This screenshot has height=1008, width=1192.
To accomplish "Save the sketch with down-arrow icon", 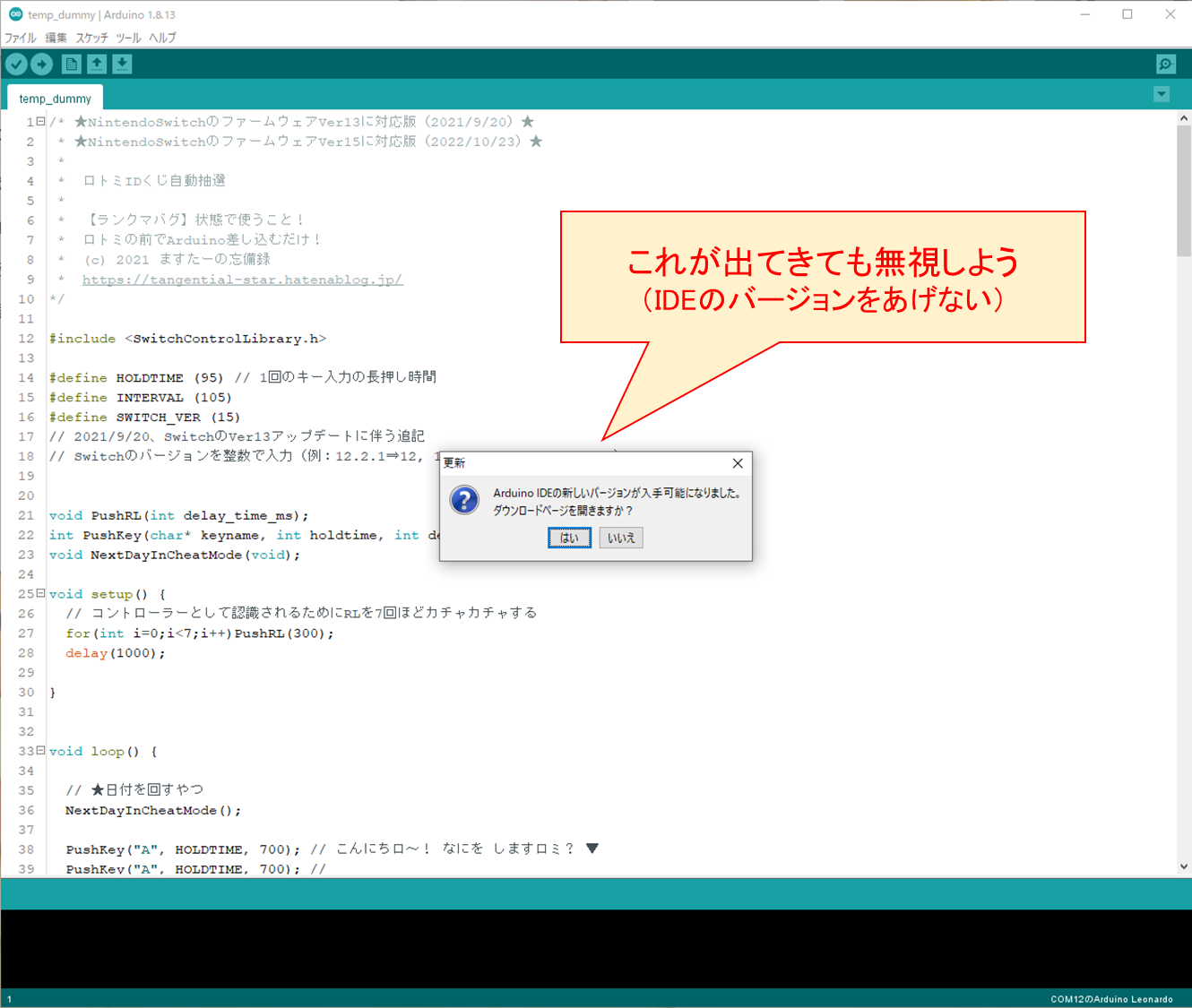I will click(x=123, y=64).
